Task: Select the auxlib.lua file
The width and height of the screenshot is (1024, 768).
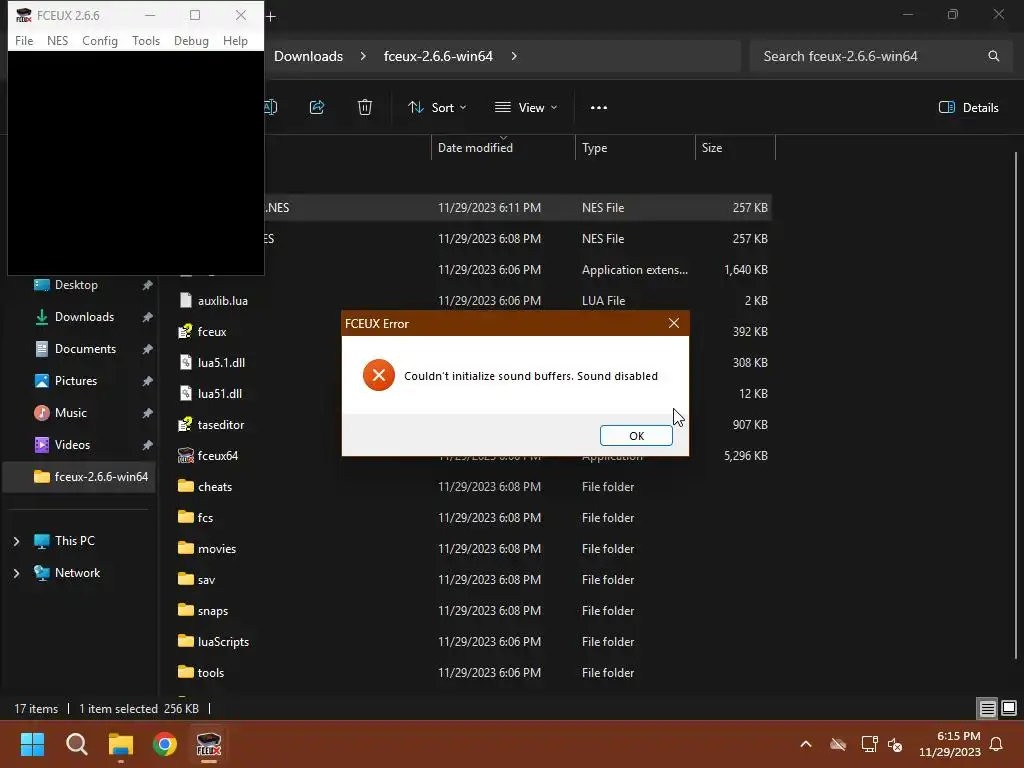Action: (x=223, y=300)
